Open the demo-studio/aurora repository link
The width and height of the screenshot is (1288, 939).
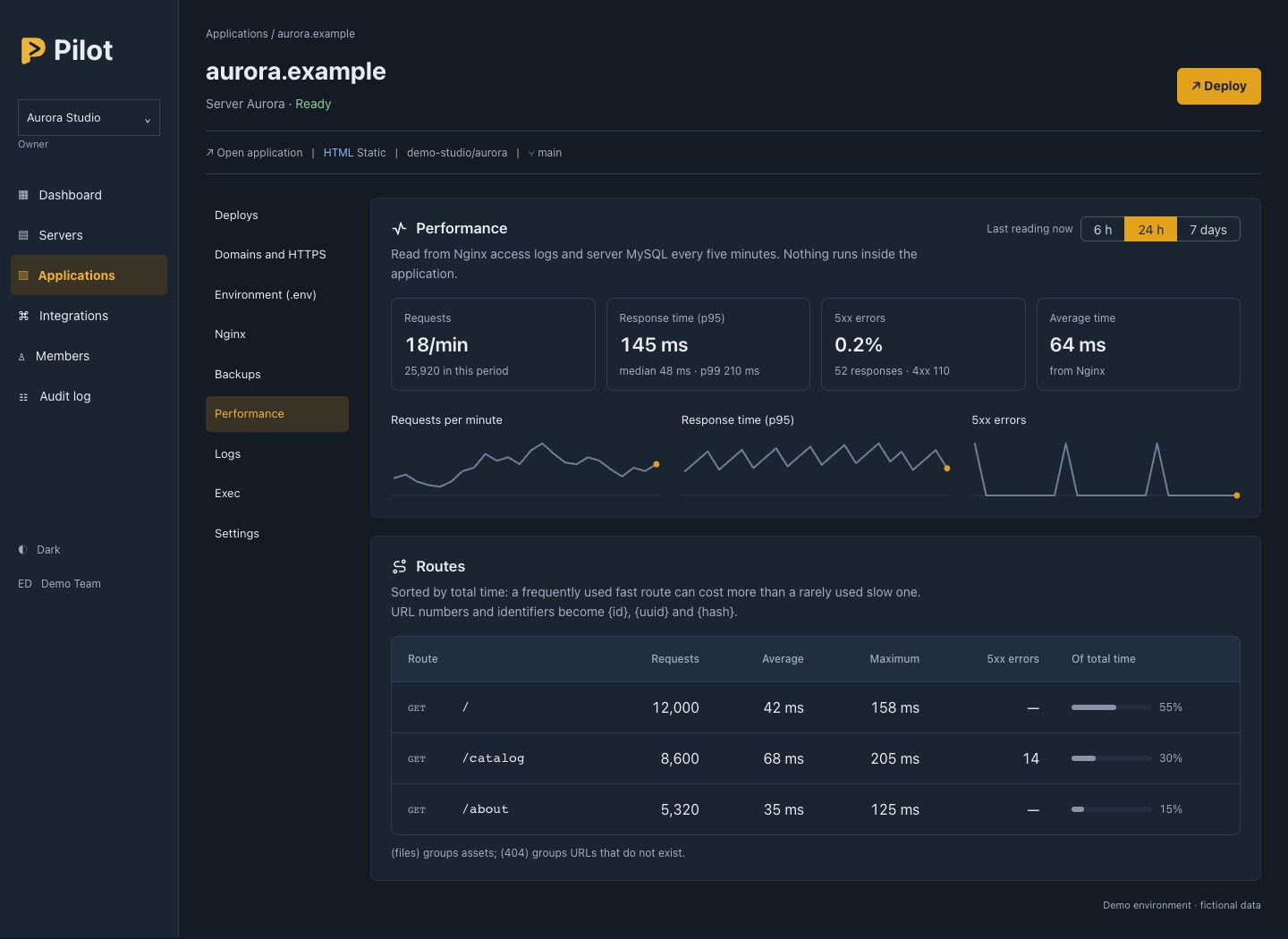point(457,153)
